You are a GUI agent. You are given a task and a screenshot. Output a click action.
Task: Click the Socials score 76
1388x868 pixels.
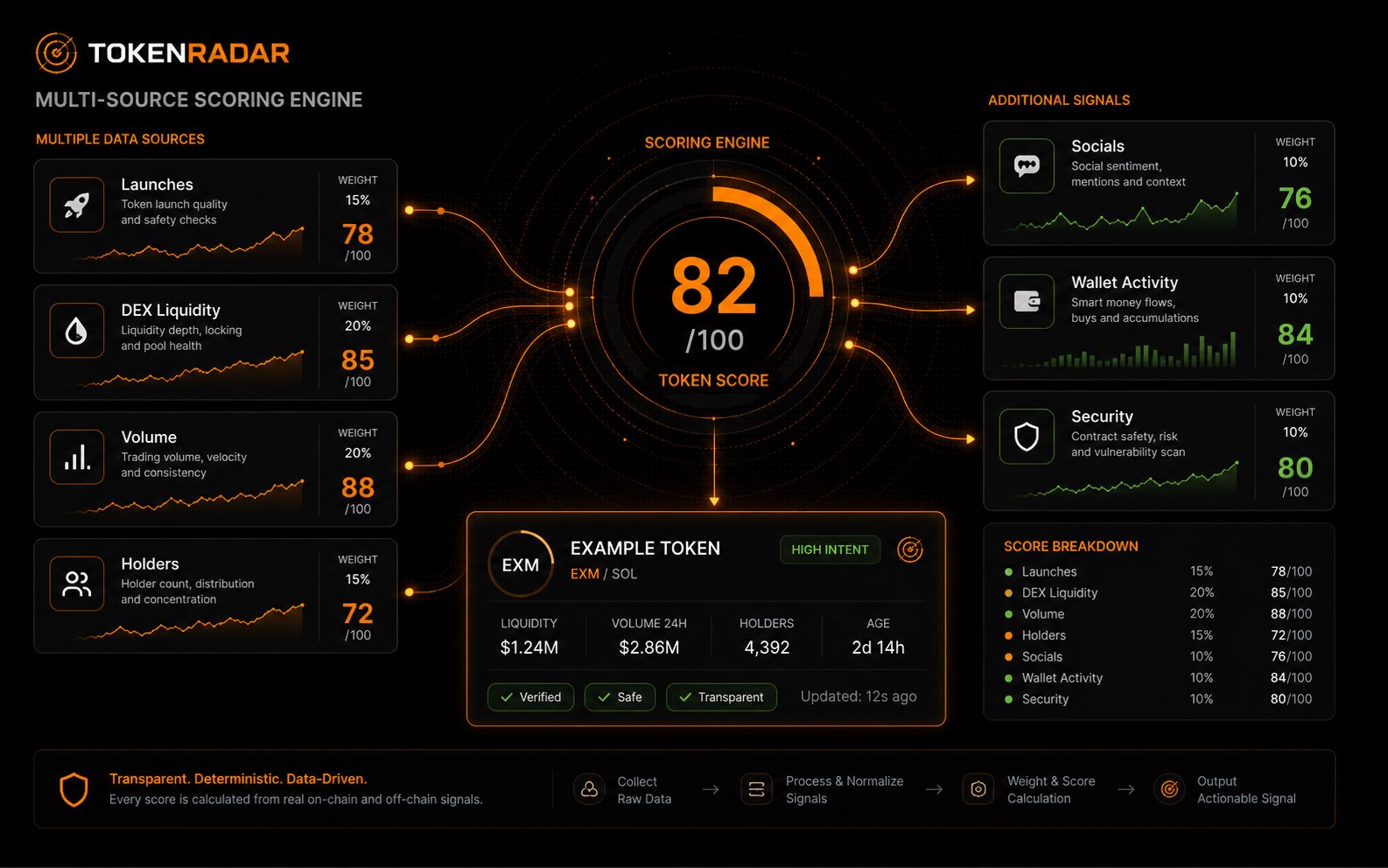click(1295, 199)
